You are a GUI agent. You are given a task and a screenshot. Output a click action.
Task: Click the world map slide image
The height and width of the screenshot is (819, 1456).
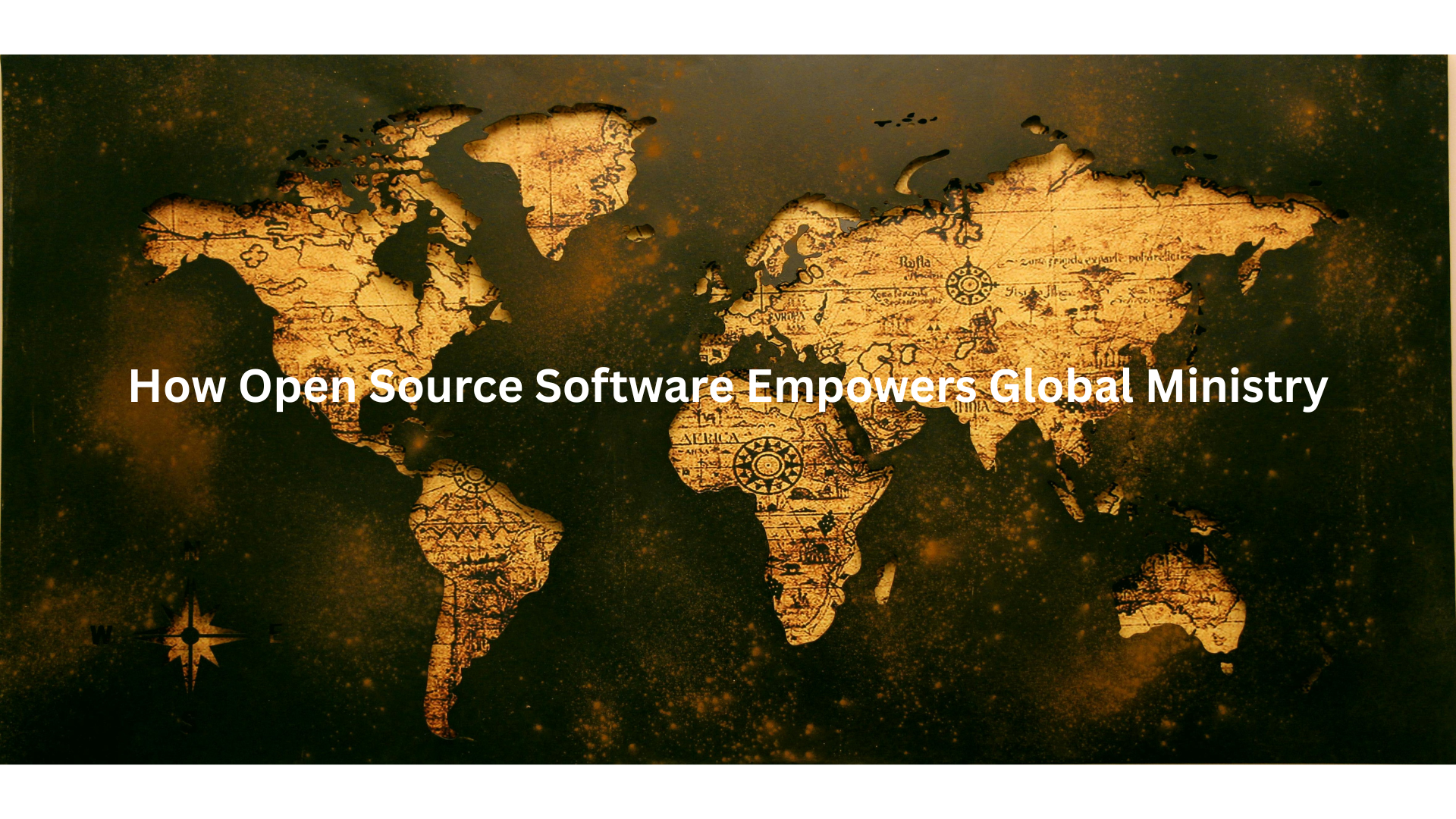tap(728, 409)
